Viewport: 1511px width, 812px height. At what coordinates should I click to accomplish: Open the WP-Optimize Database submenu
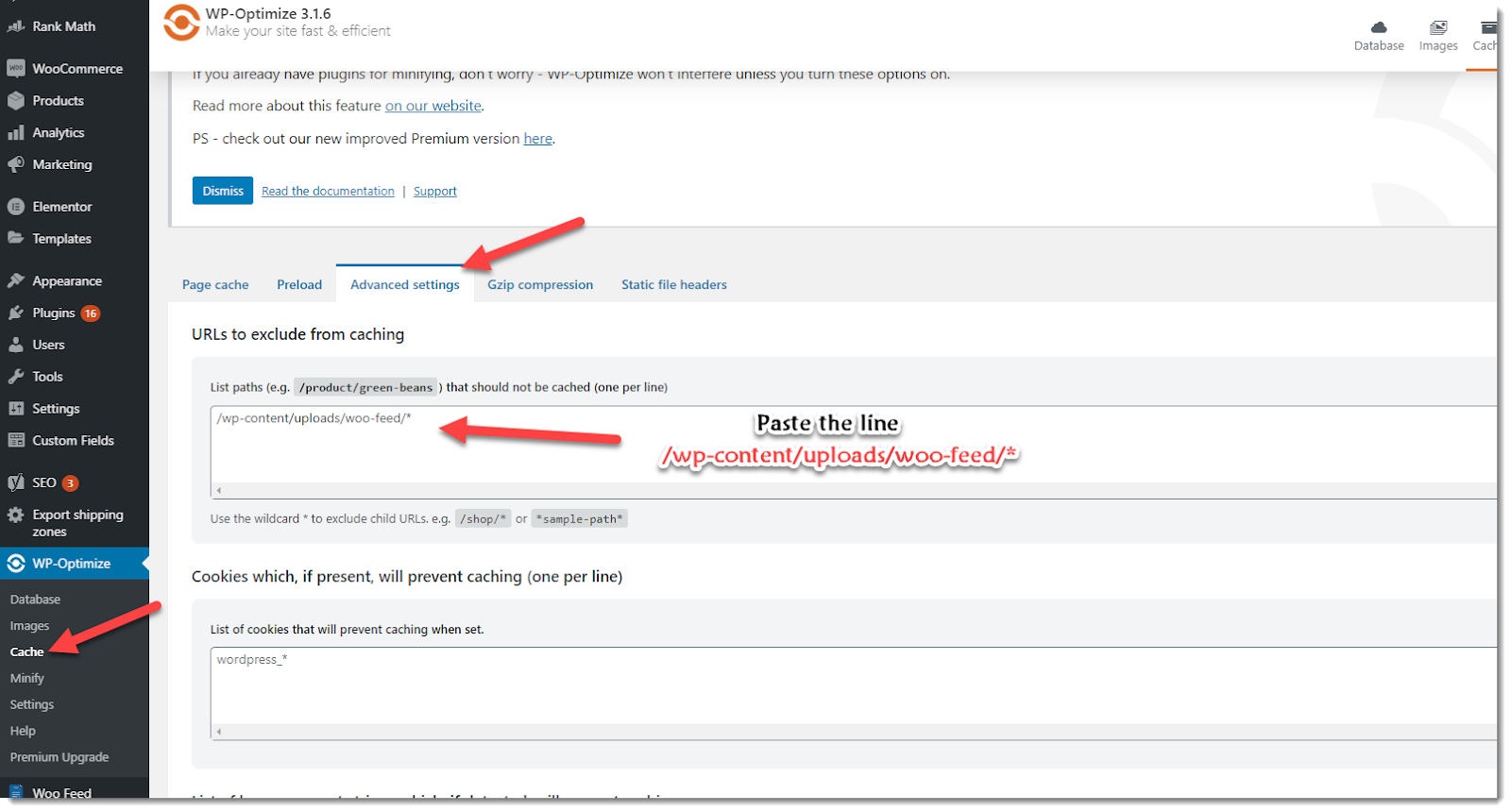click(35, 600)
